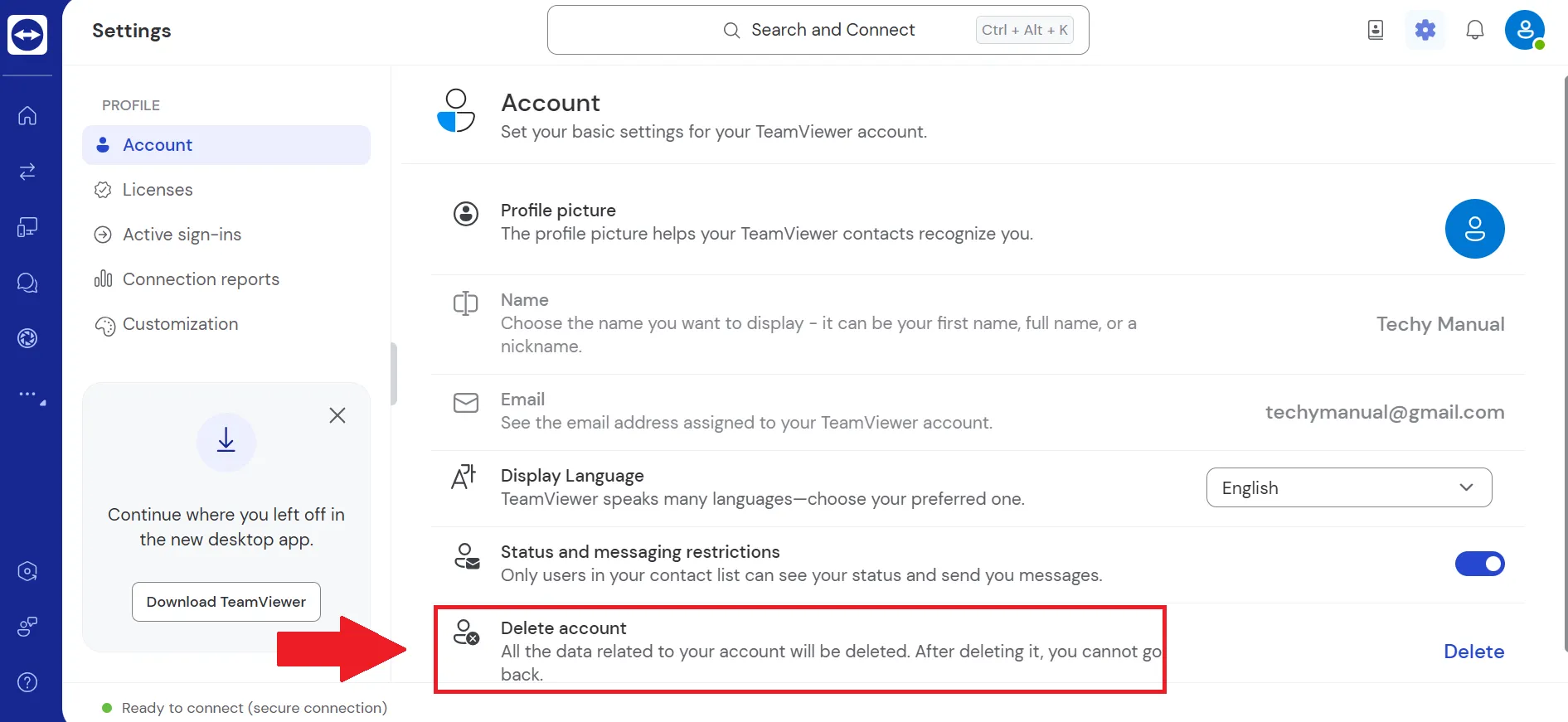
Task: Click the large profile picture avatar
Action: (1475, 229)
